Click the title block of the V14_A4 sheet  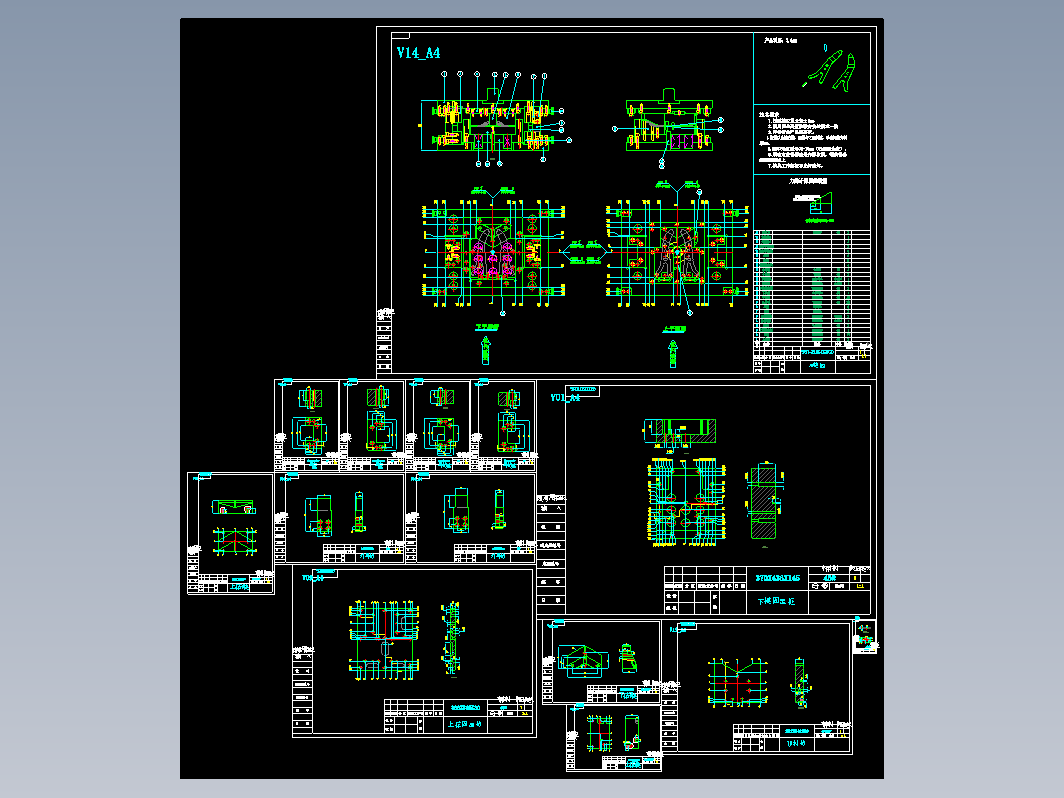click(812, 360)
